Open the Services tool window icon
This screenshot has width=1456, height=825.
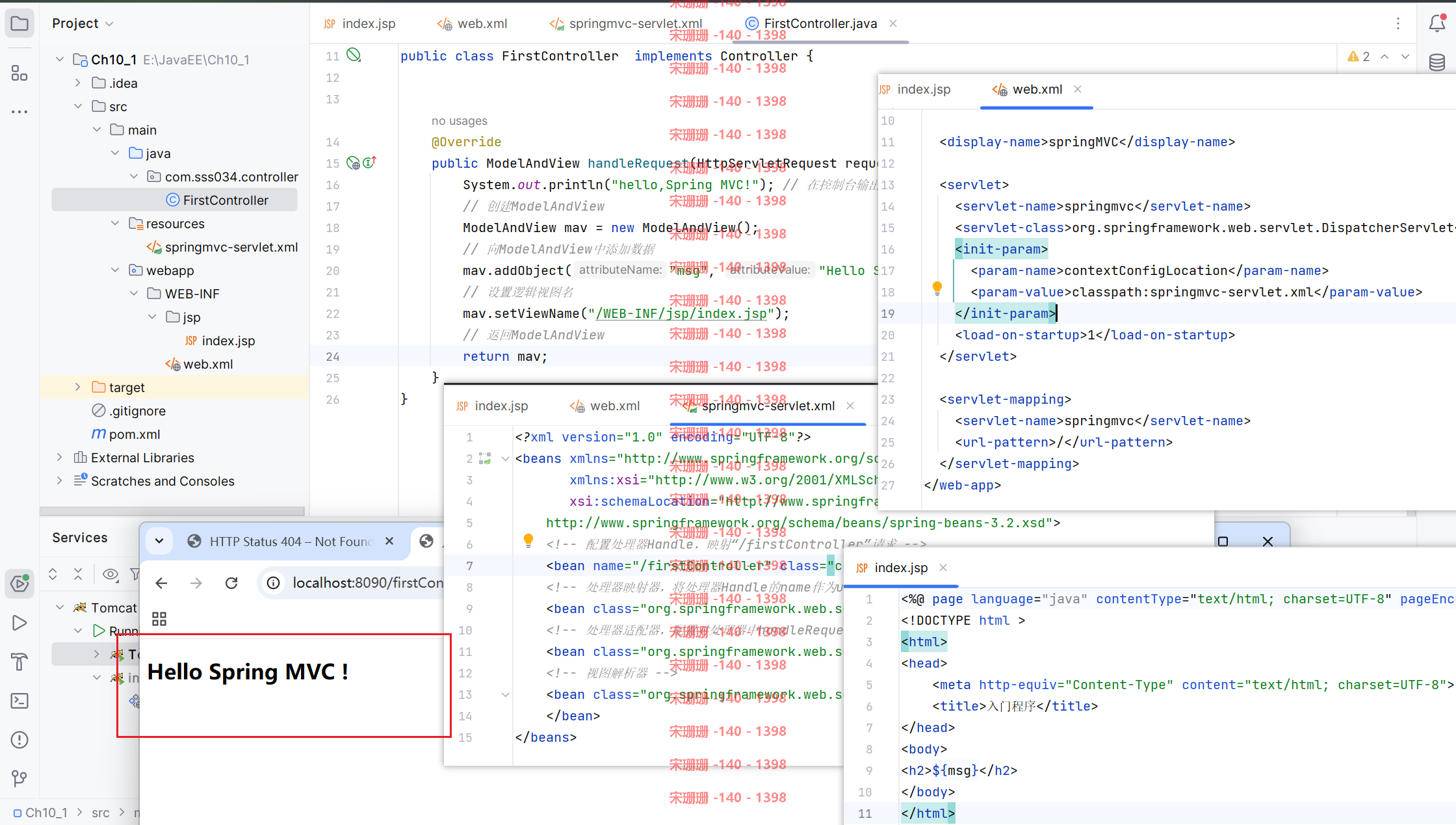click(19, 583)
